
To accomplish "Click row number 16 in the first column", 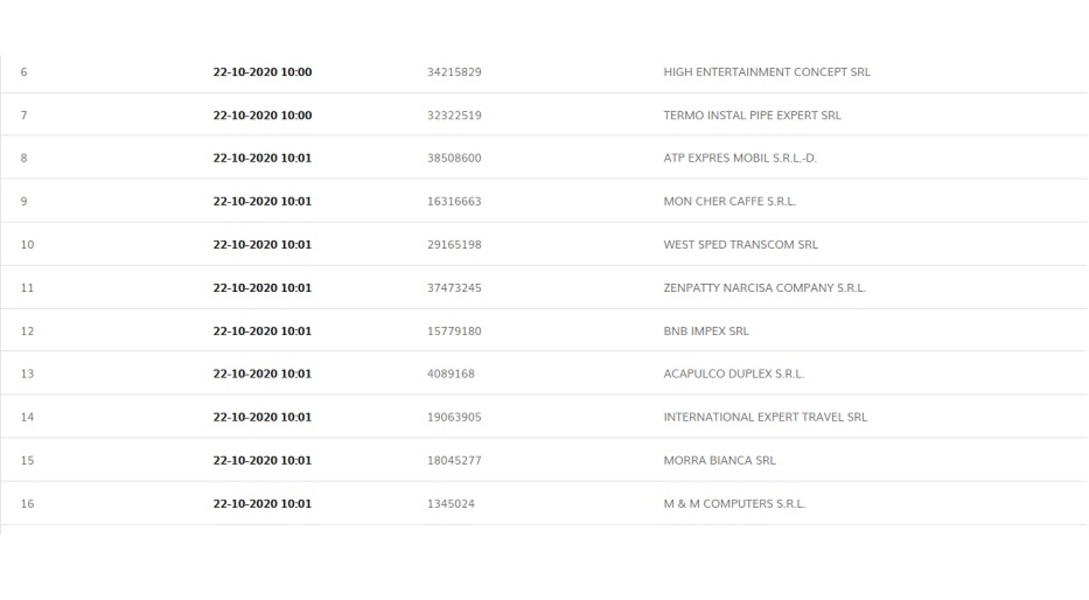I will 27,504.
